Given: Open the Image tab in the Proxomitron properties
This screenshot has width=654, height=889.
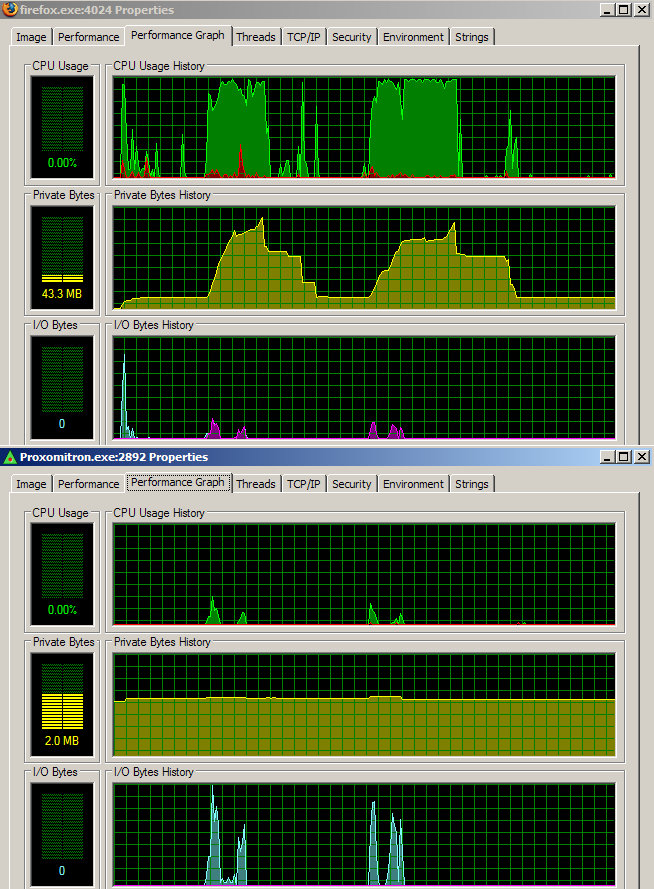Looking at the screenshot, I should pos(31,484).
